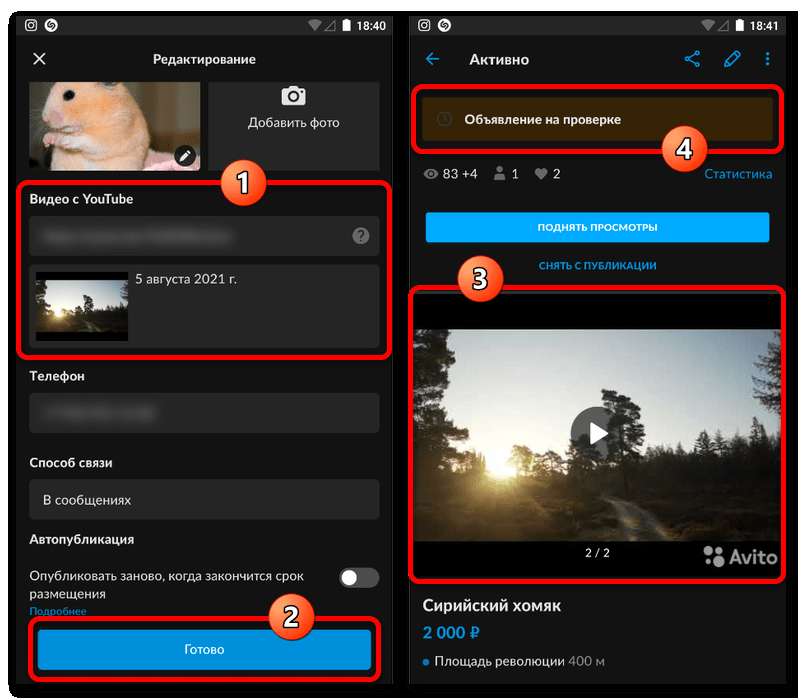Select the 5 августа 2021 г. video card
This screenshot has height=700, width=802.
pos(204,306)
